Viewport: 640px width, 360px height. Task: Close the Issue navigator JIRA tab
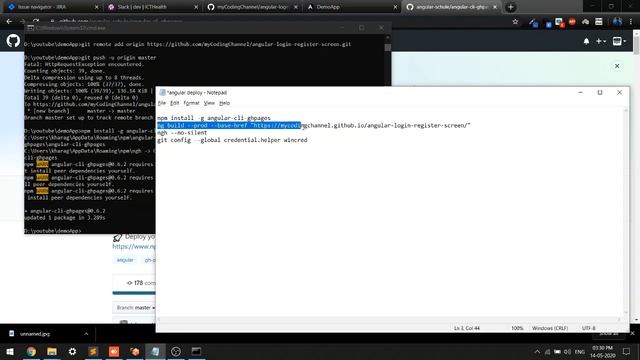pos(96,7)
